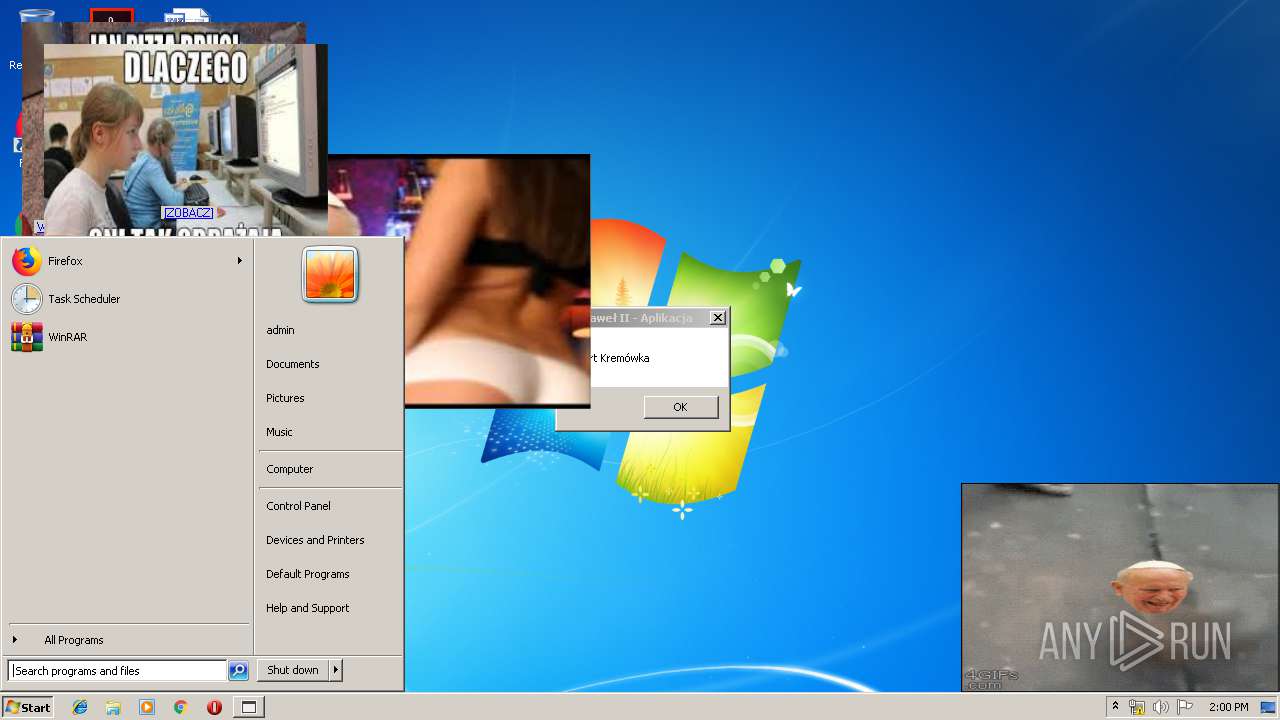Viewport: 1280px width, 720px height.
Task: Click the Start button
Action: tap(28, 707)
